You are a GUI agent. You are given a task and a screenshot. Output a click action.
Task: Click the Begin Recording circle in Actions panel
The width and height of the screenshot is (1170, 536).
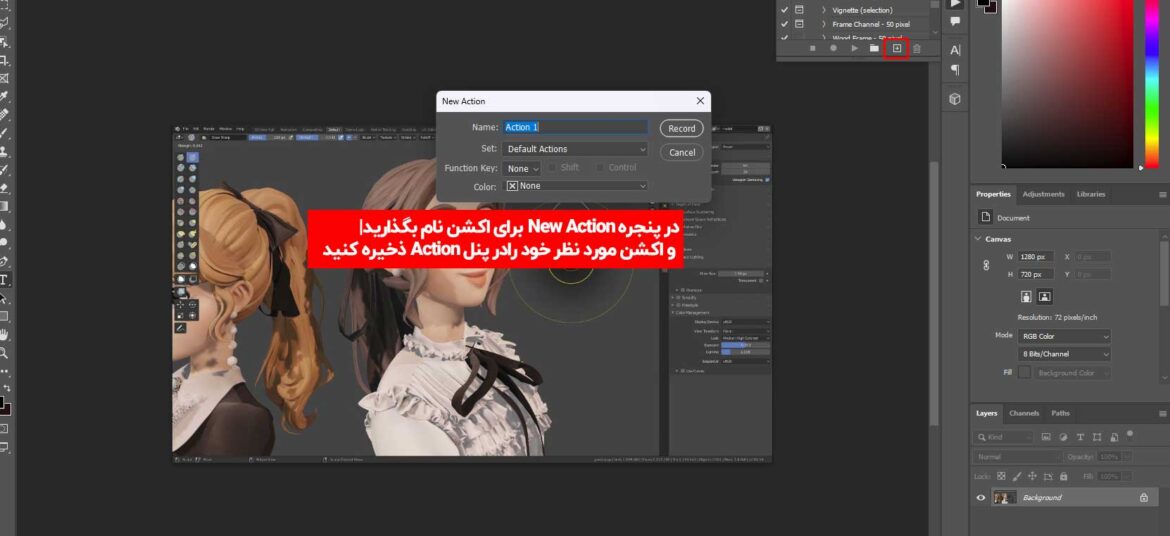833,49
